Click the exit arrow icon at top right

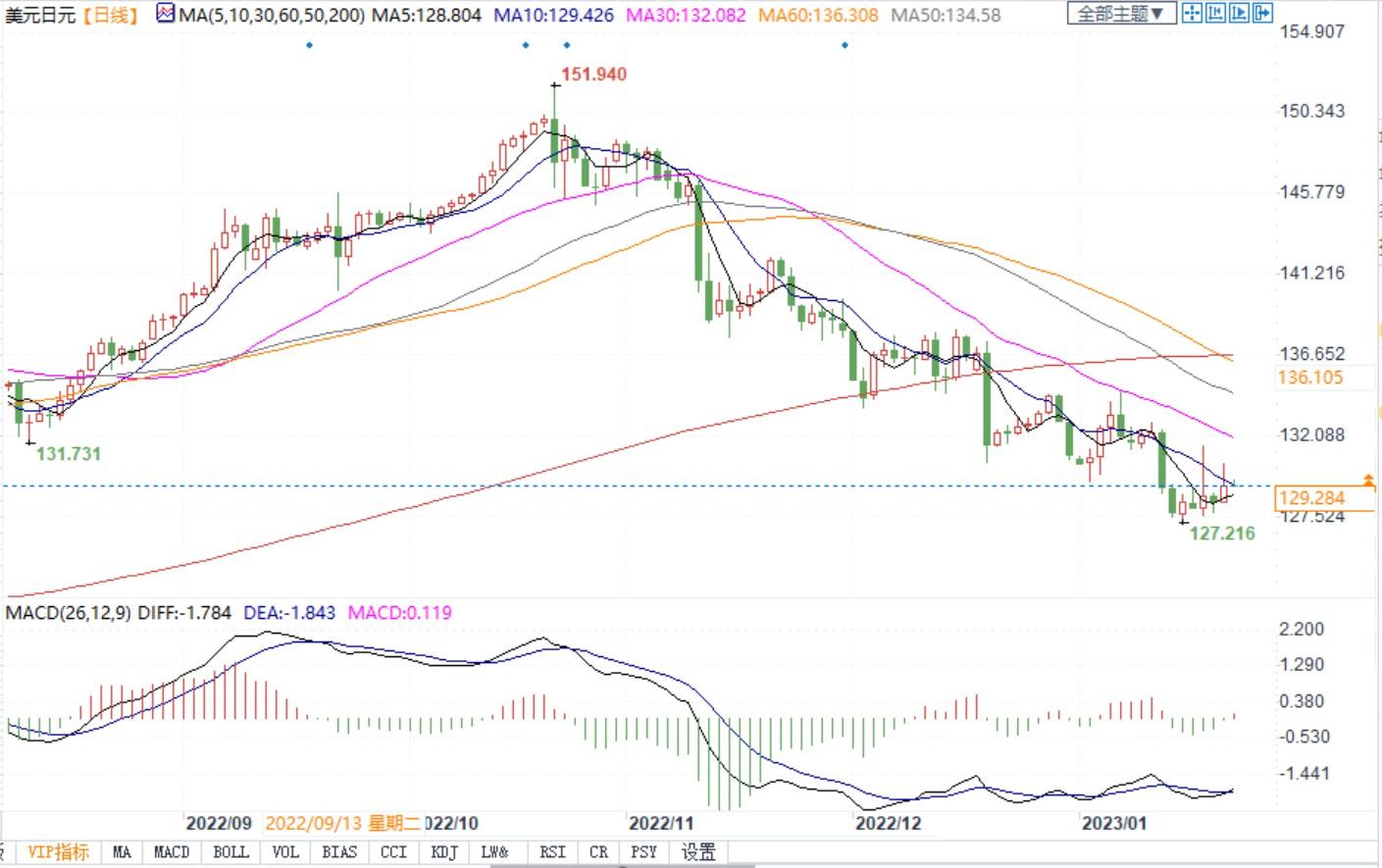[1262, 14]
